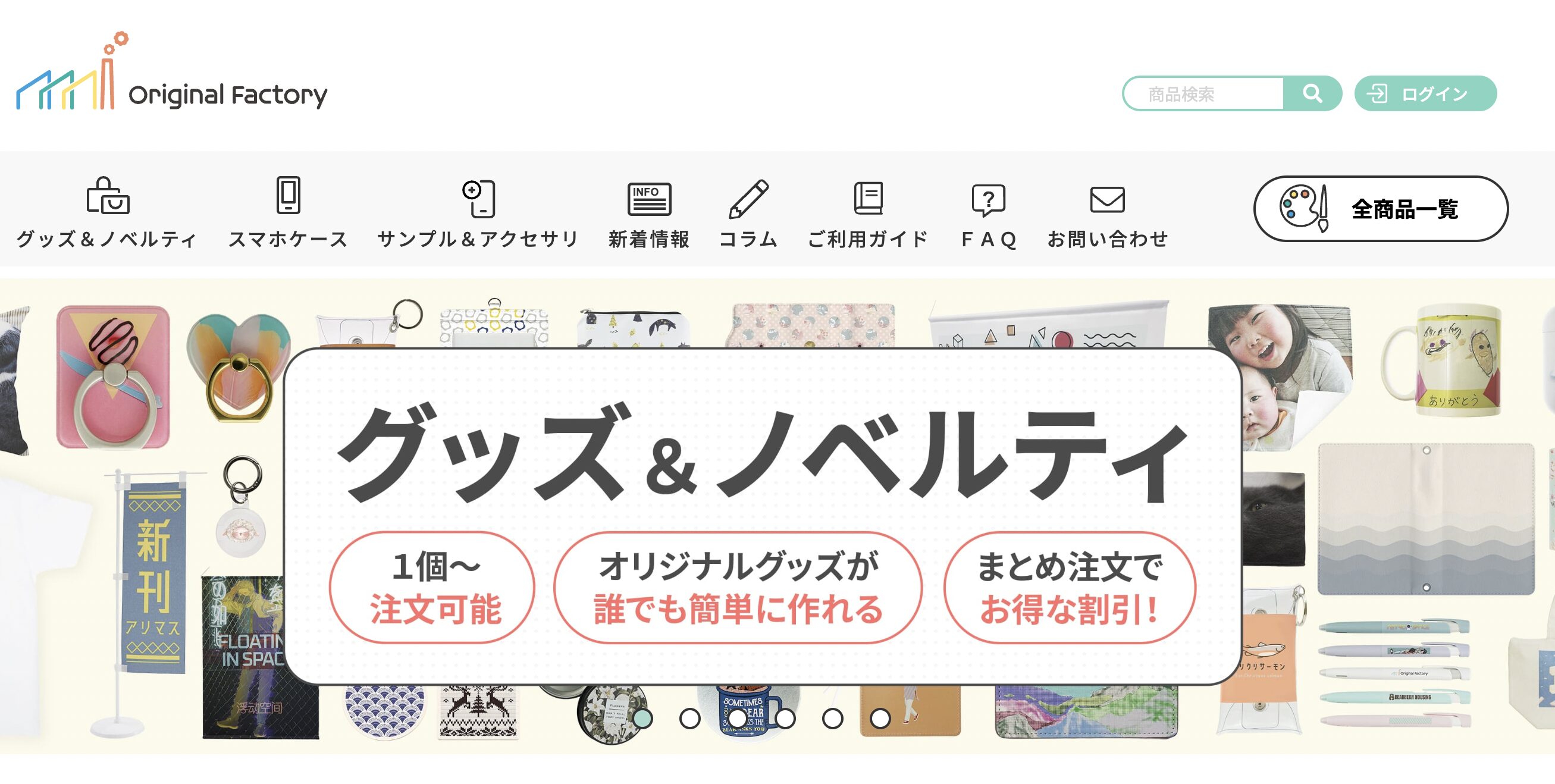Select the サンプル&アクセサリ phone accessory icon
The width and height of the screenshot is (1555, 784).
click(x=479, y=199)
